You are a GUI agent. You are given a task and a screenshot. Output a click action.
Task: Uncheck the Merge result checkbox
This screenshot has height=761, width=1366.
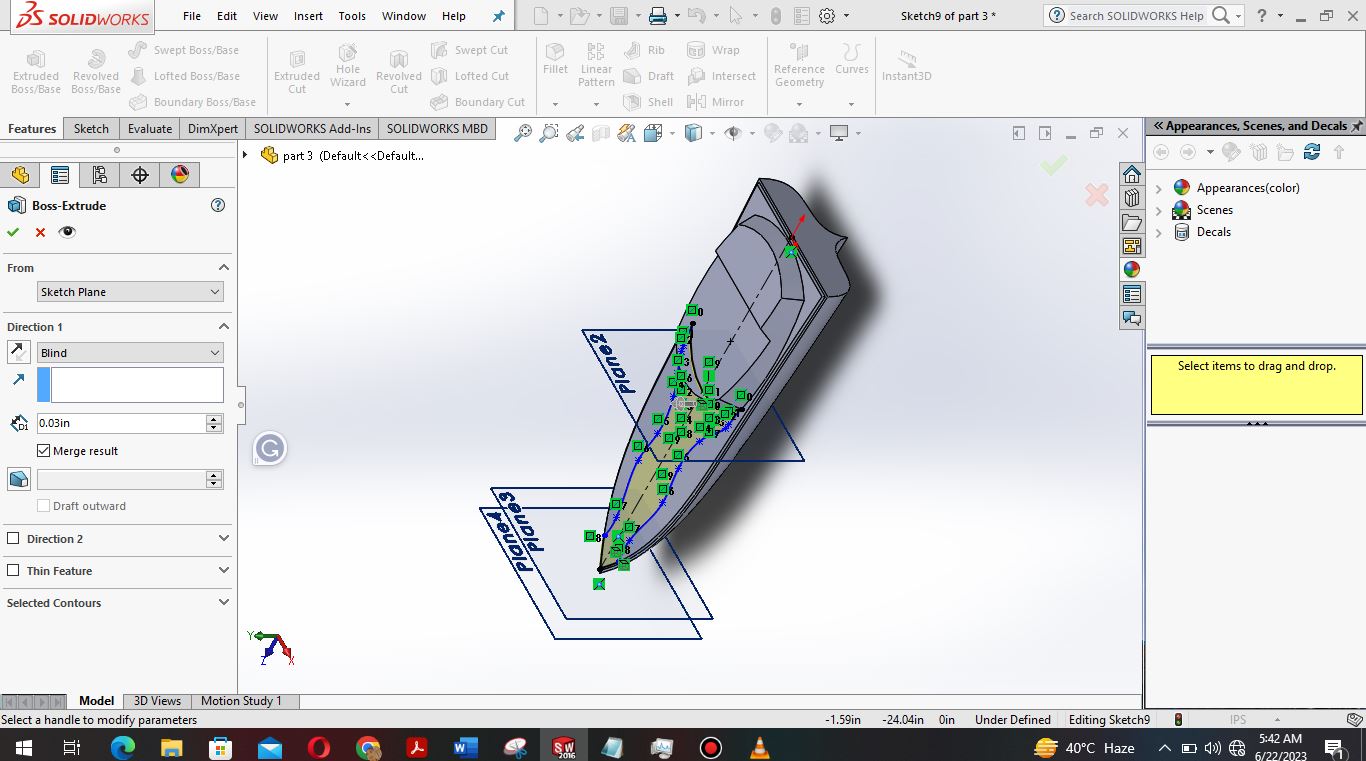click(43, 451)
